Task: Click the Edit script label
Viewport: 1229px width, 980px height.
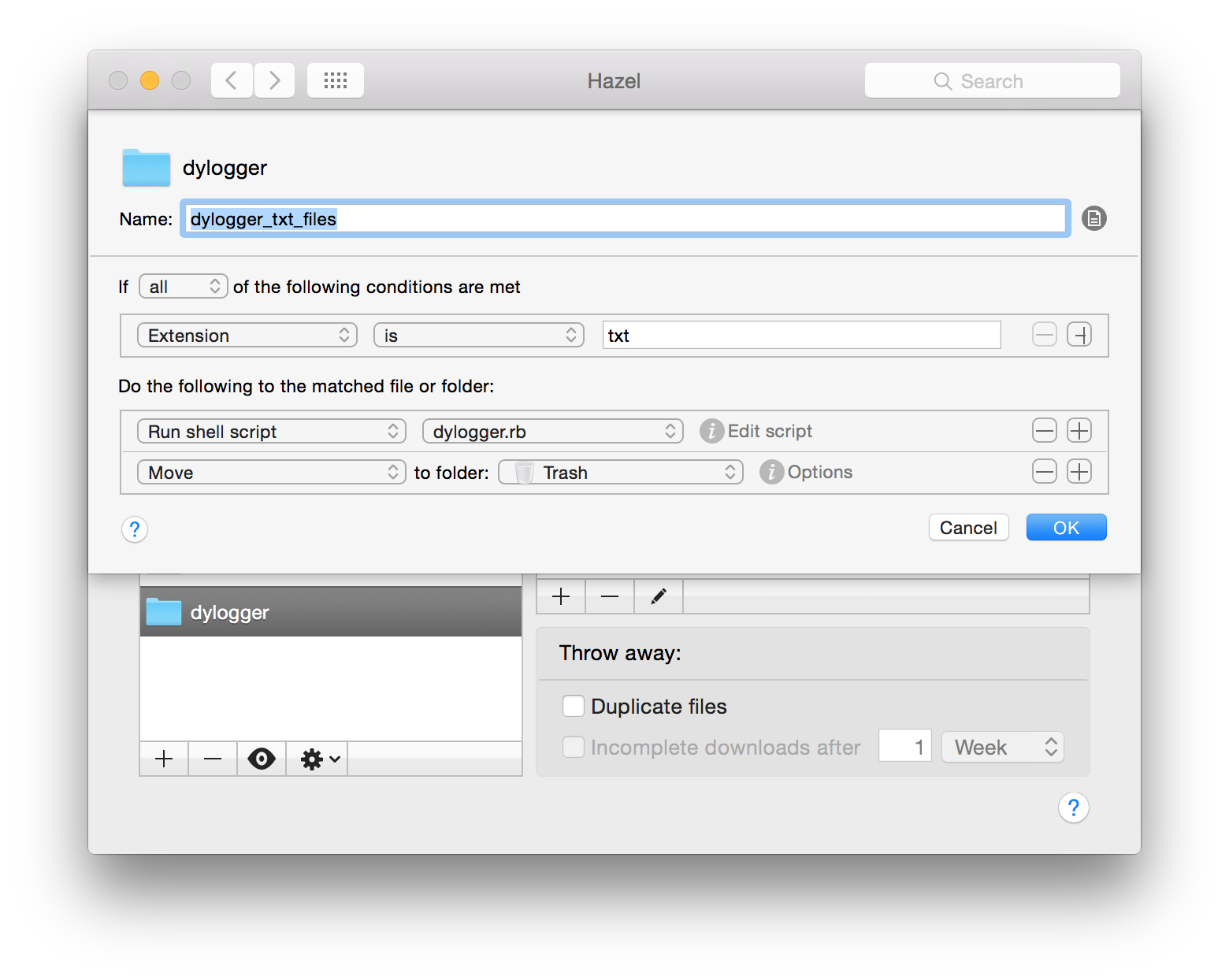Action: coord(770,431)
